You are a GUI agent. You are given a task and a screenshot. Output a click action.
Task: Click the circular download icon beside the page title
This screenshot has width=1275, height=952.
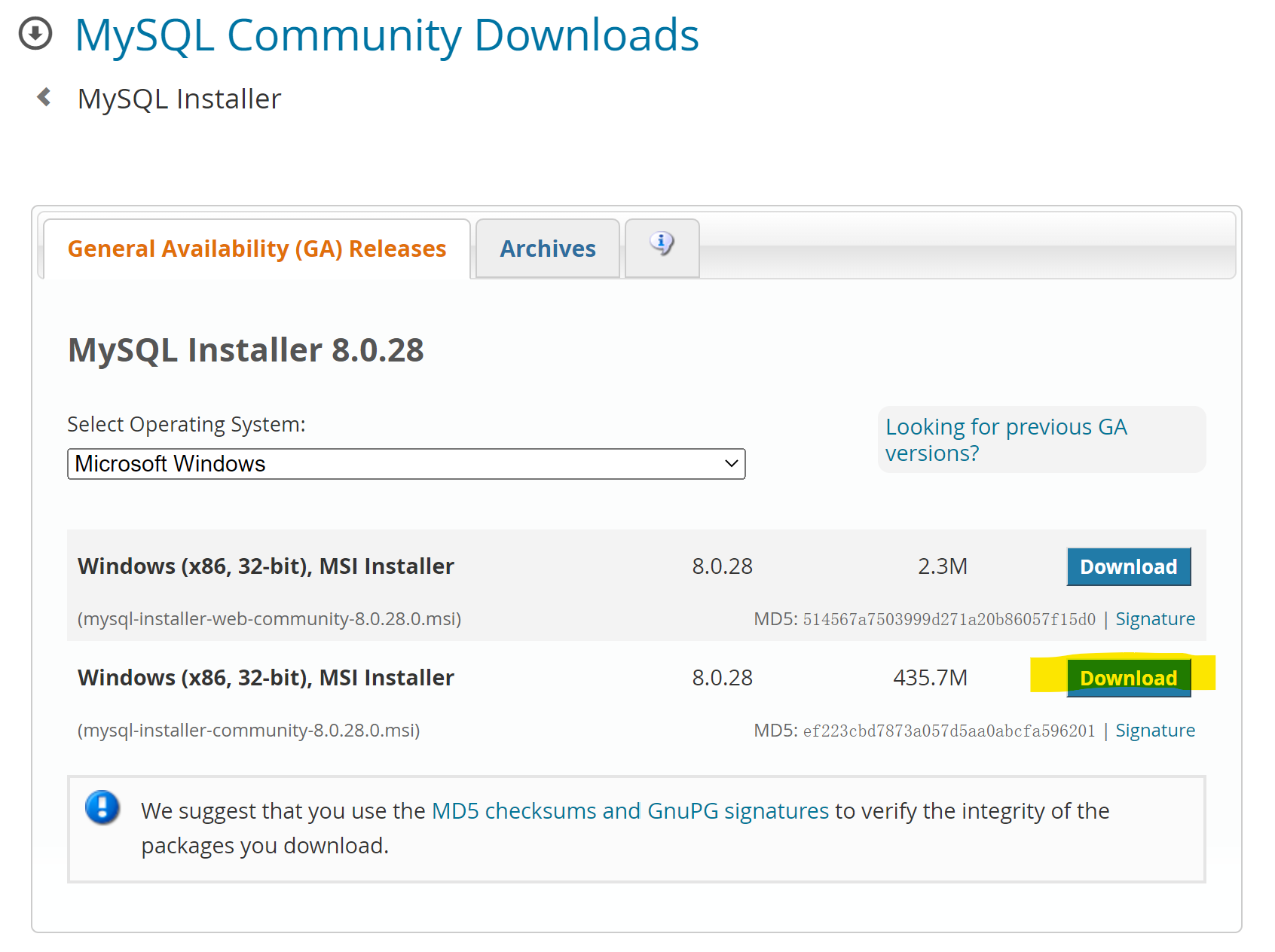35,34
